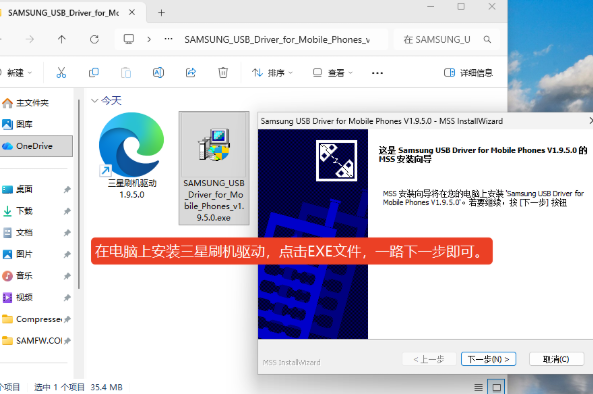Open the 排序 sort dropdown
This screenshot has width=593, height=394.
coord(272,73)
